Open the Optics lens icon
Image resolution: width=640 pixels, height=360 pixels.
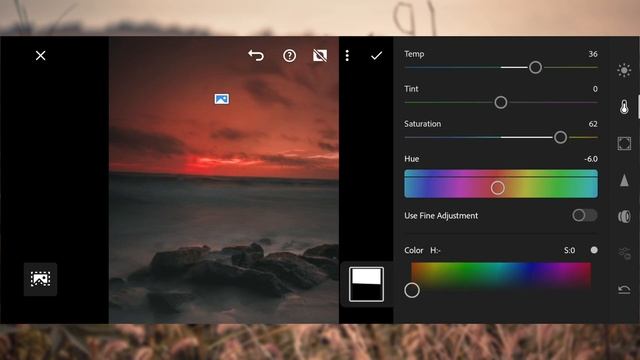[x=624, y=216]
